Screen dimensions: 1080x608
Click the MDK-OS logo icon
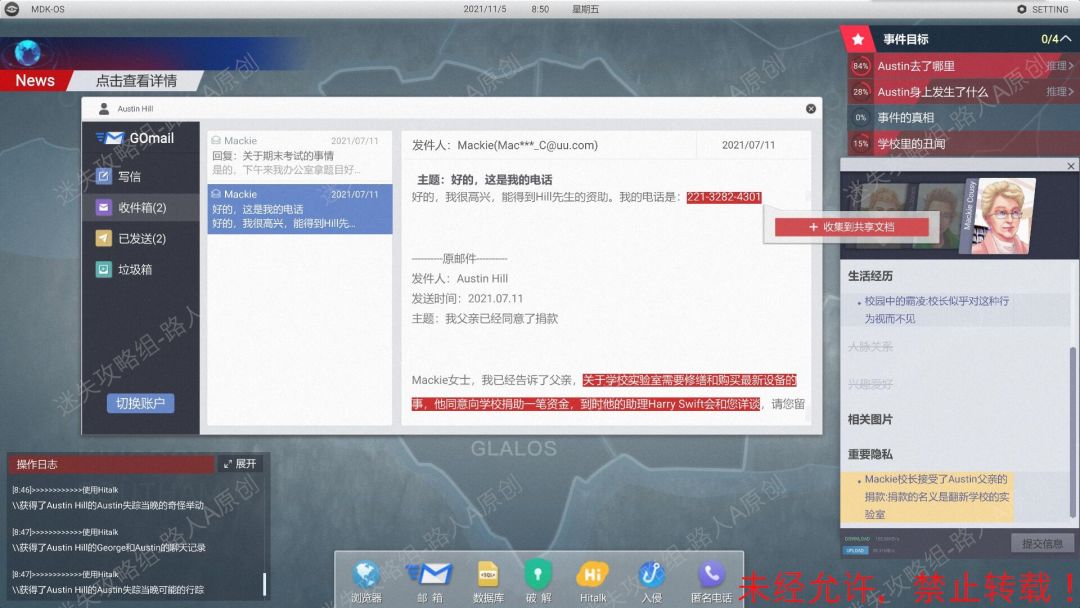point(12,9)
